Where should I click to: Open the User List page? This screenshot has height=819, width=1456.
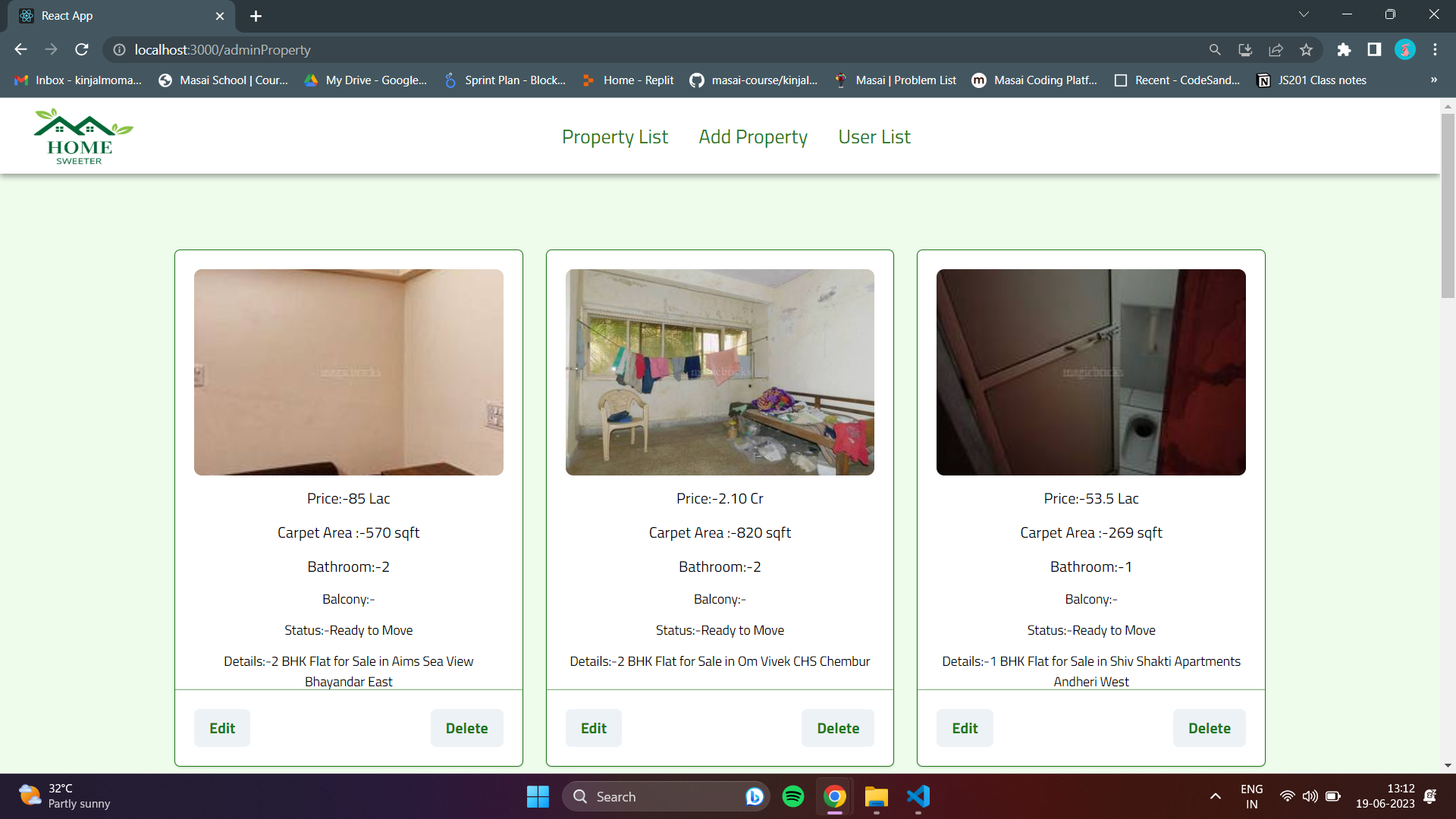pyautogui.click(x=874, y=137)
